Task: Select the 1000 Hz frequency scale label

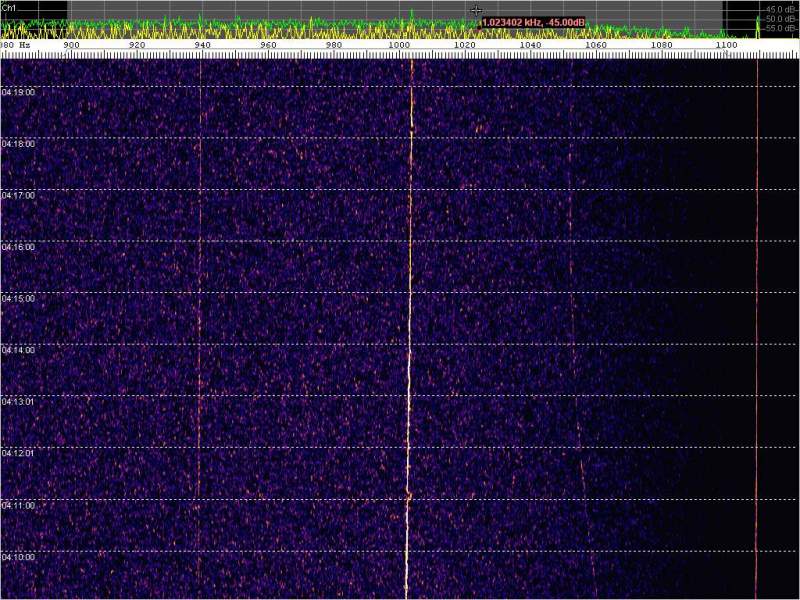Action: pos(399,45)
